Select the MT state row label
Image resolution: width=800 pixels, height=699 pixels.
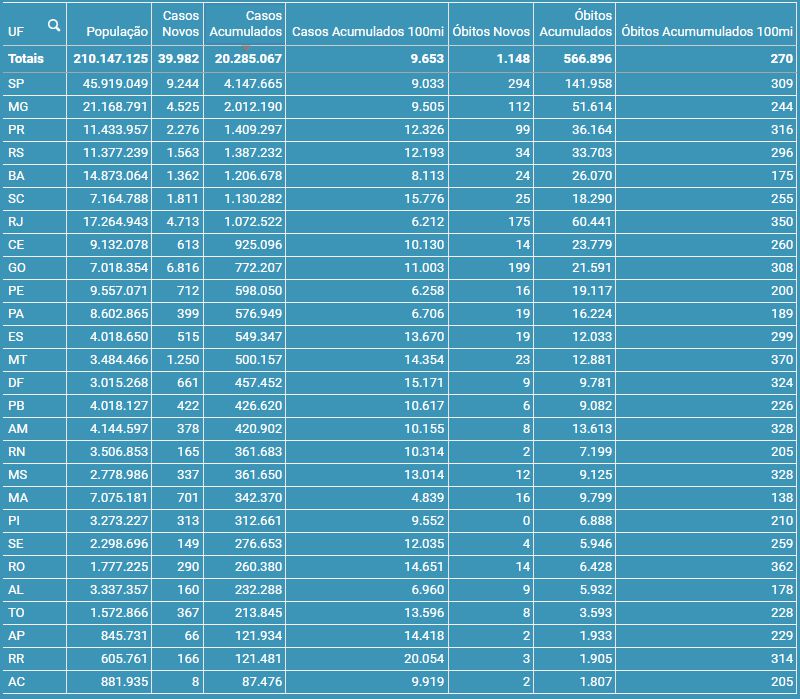[x=17, y=359]
